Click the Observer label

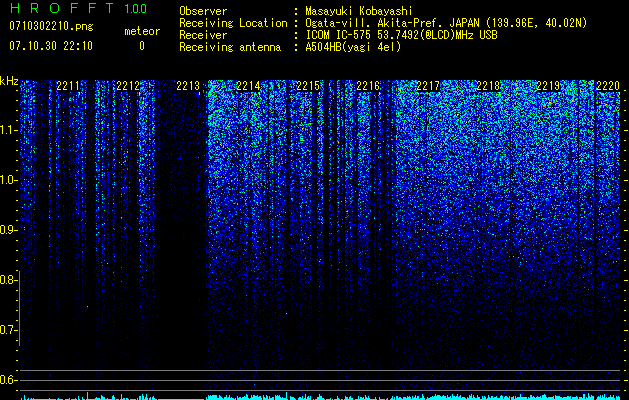click(x=203, y=11)
